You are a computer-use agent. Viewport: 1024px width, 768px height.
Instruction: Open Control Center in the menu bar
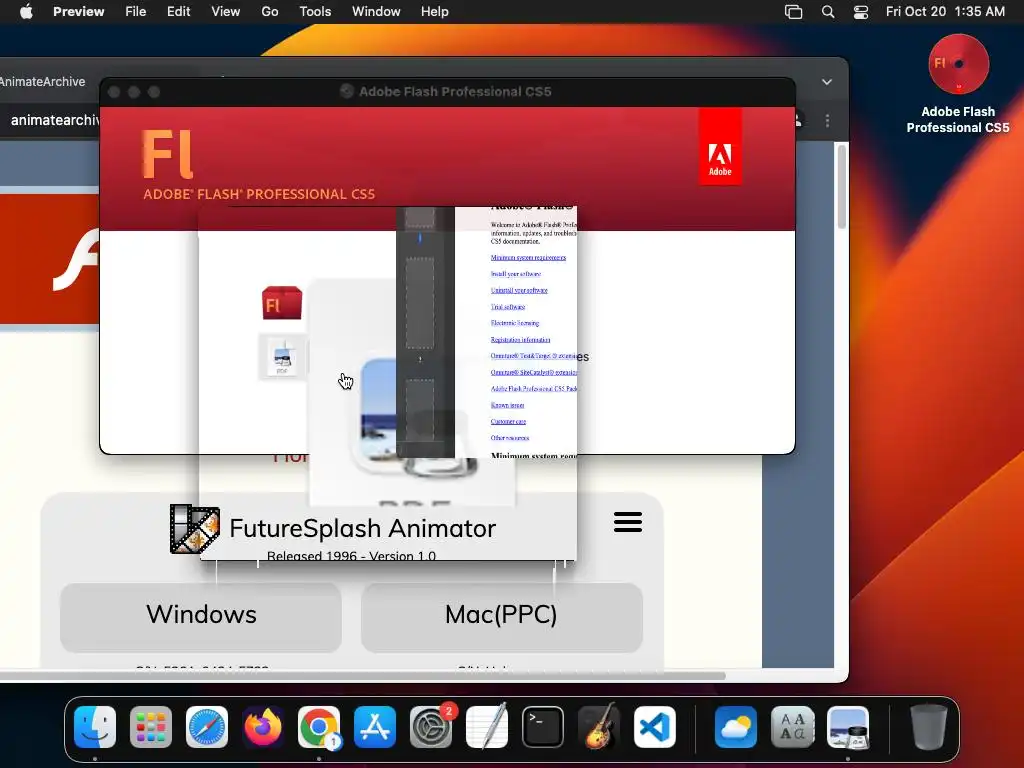coord(861,12)
